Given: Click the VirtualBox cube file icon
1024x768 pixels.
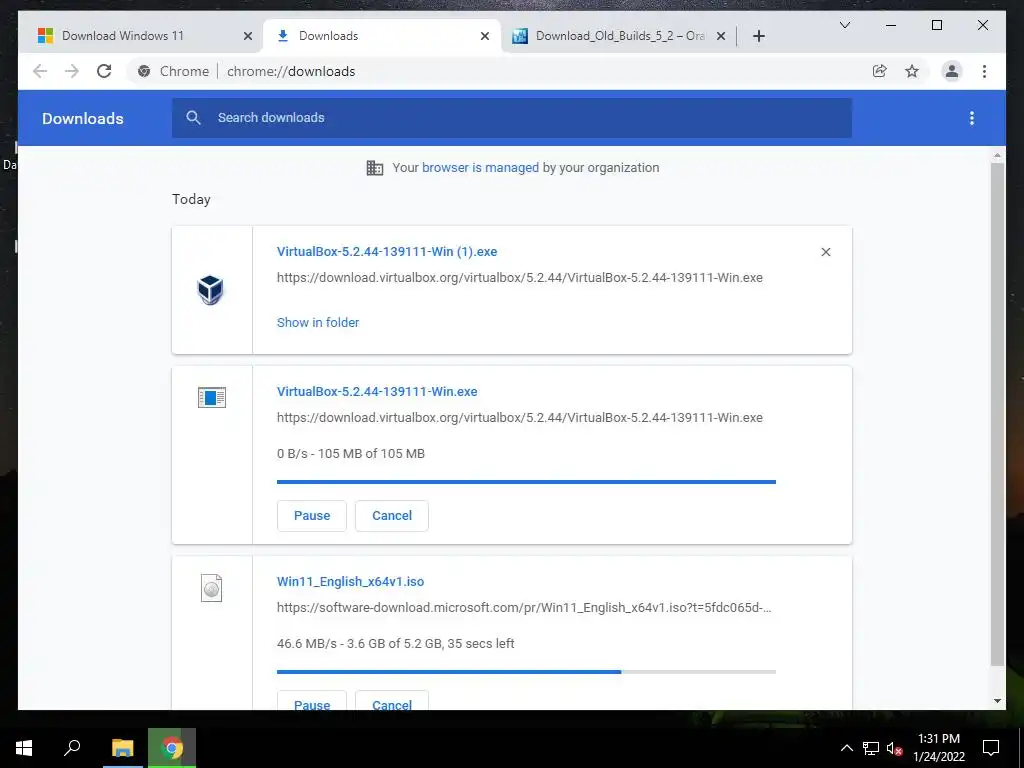Looking at the screenshot, I should [211, 289].
